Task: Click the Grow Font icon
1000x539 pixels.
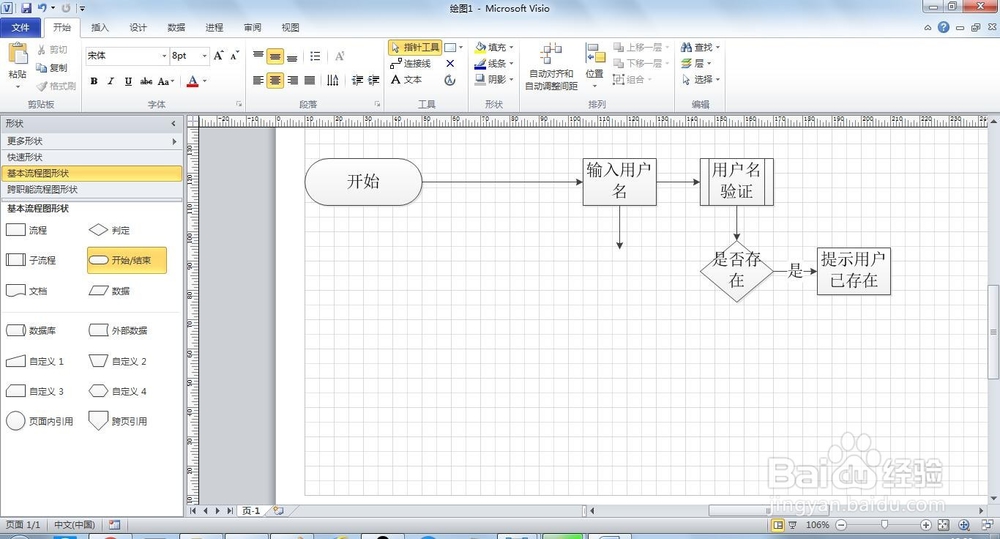Action: tap(219, 55)
